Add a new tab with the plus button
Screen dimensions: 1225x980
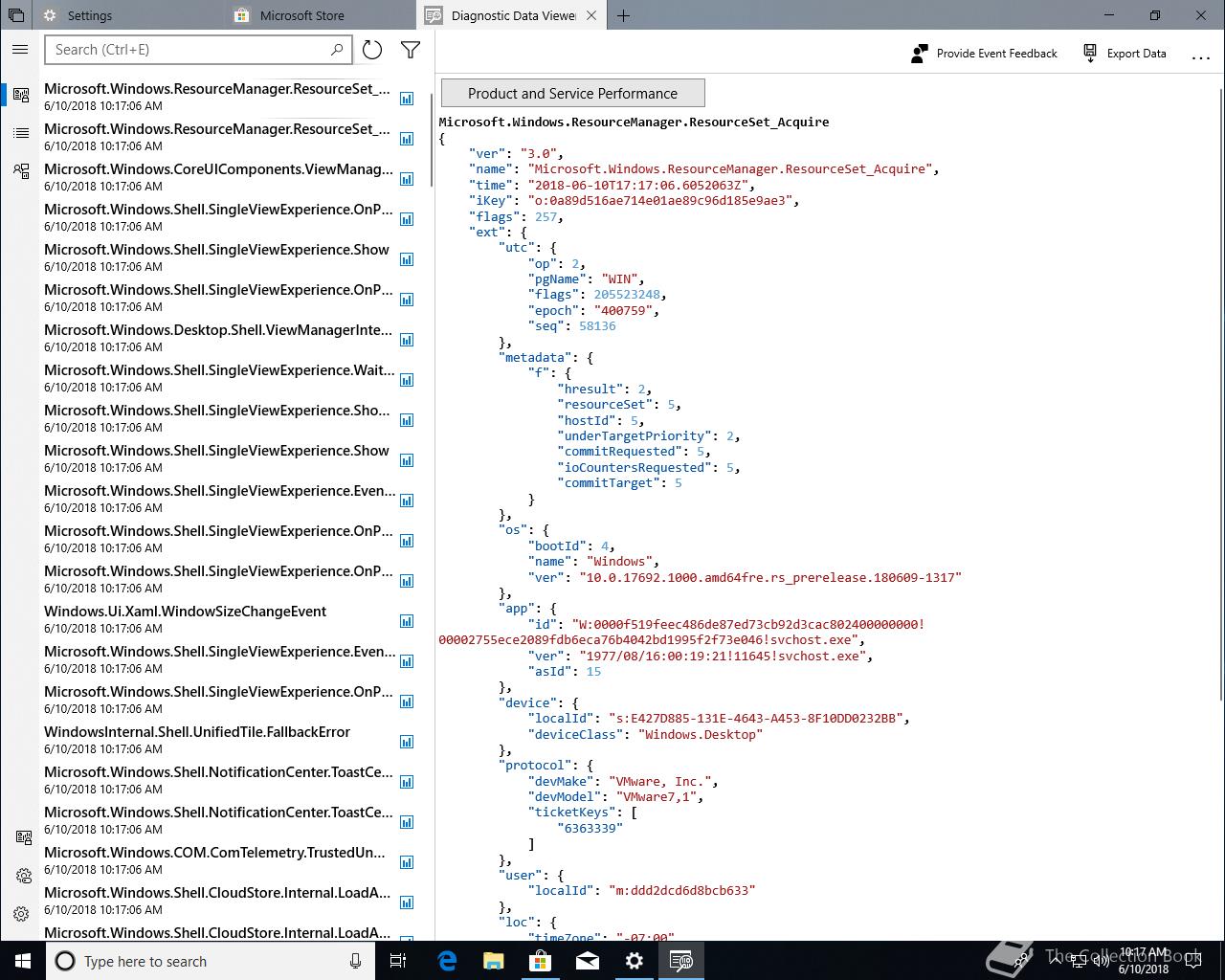pos(623,15)
